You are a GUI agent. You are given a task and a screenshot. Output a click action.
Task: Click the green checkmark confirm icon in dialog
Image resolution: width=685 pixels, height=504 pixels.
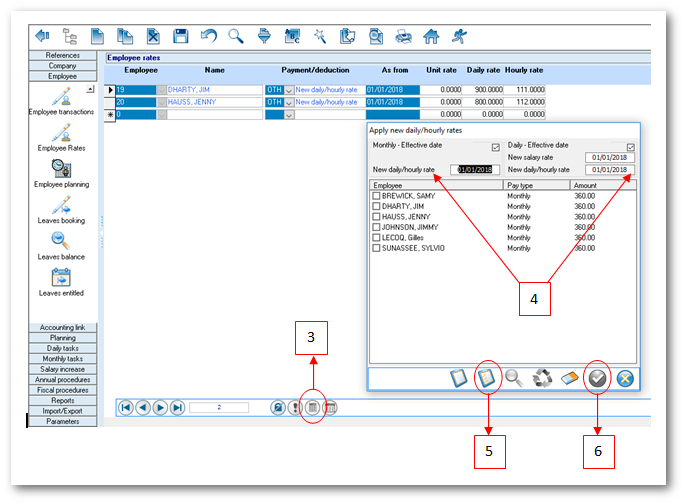(x=597, y=378)
